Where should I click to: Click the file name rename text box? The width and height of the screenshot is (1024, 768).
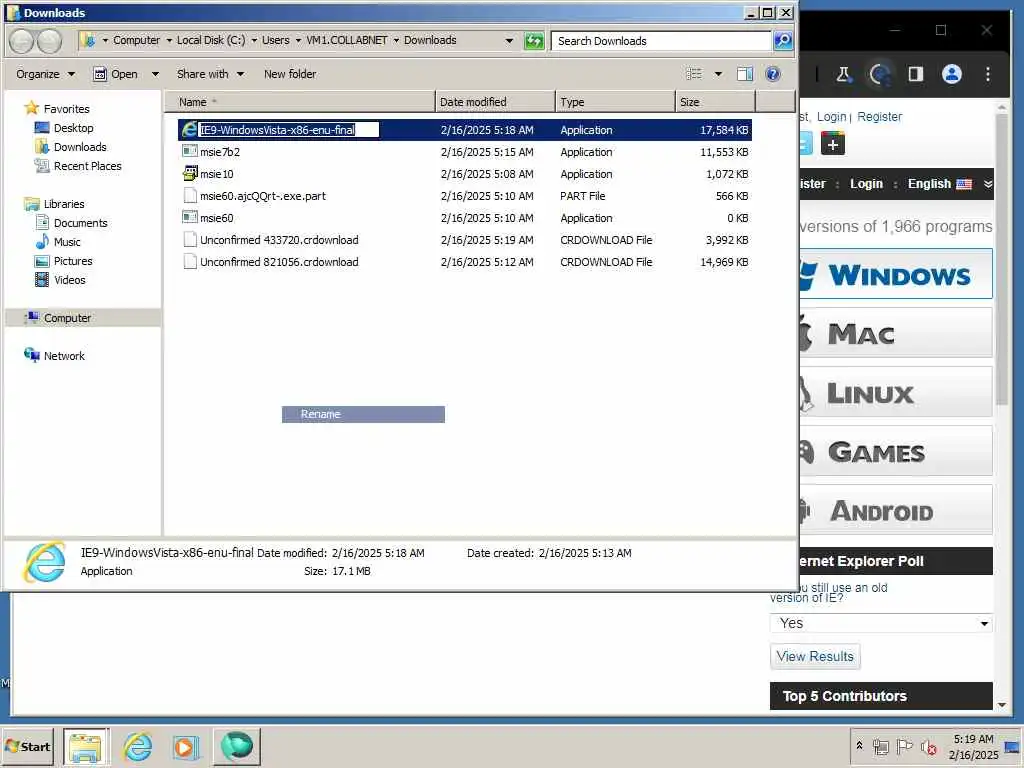(289, 129)
